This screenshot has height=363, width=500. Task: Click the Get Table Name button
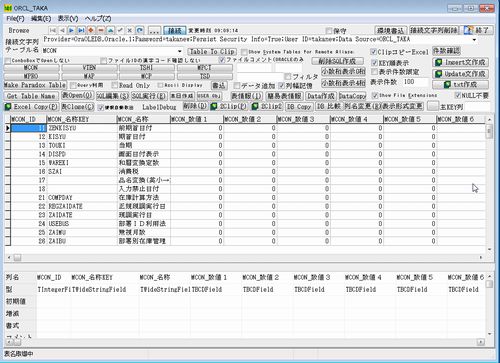pos(31,96)
